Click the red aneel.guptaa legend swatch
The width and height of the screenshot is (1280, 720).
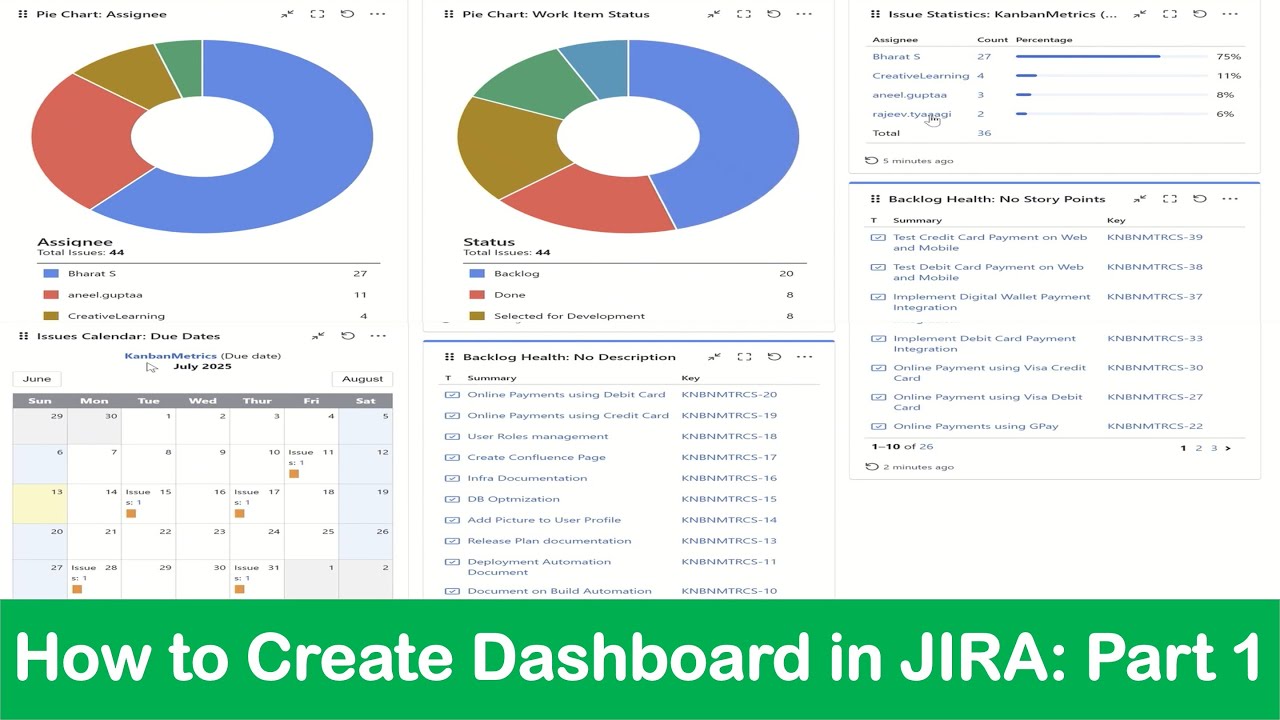[x=51, y=295]
